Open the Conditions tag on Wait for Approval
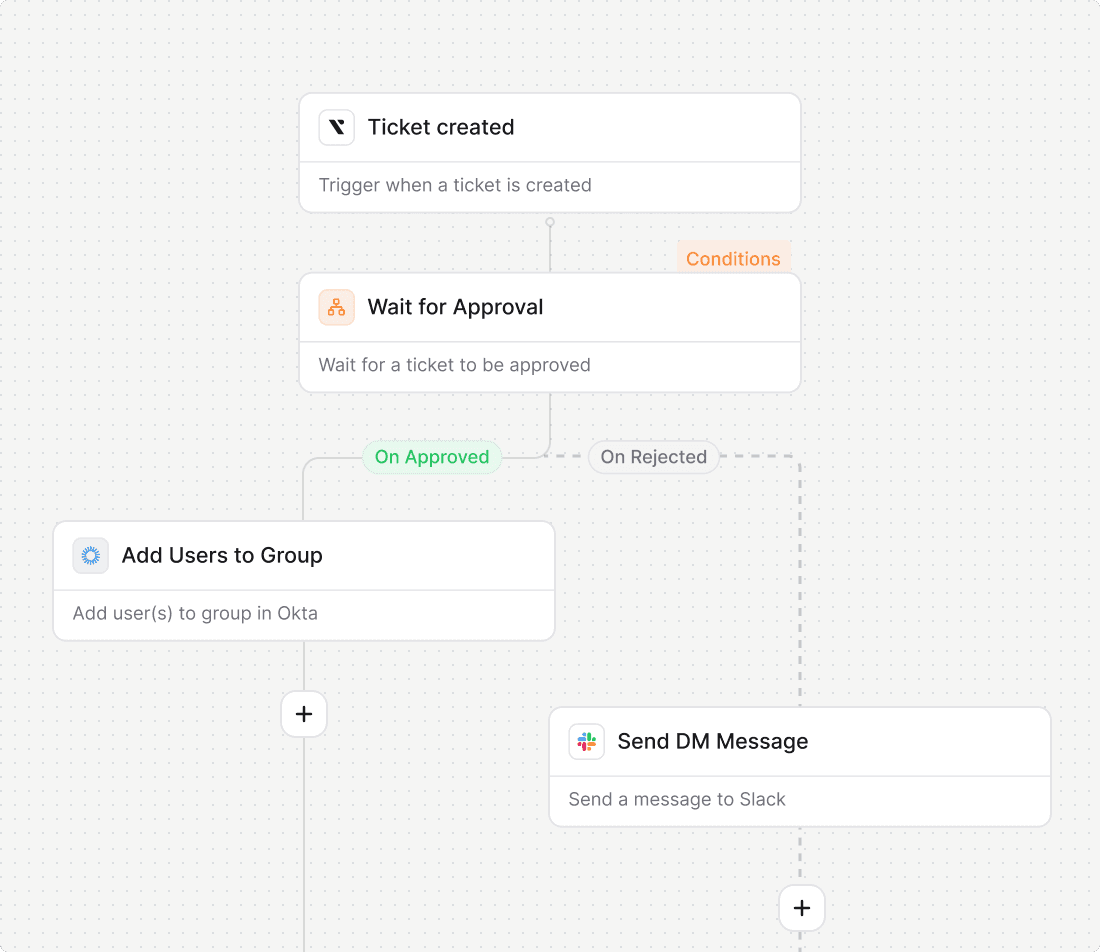Image resolution: width=1100 pixels, height=952 pixels. point(733,259)
